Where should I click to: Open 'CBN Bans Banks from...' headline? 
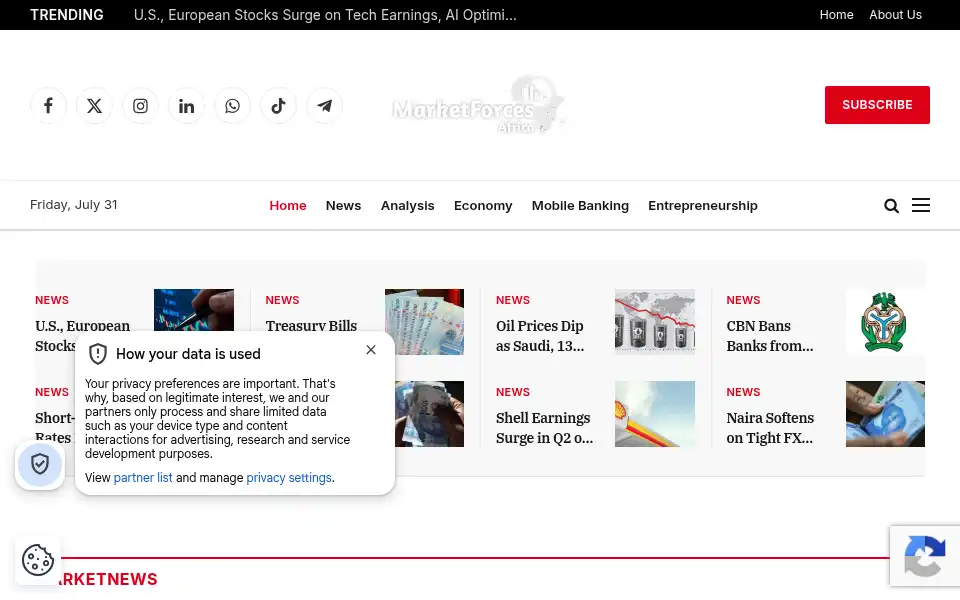(x=770, y=336)
